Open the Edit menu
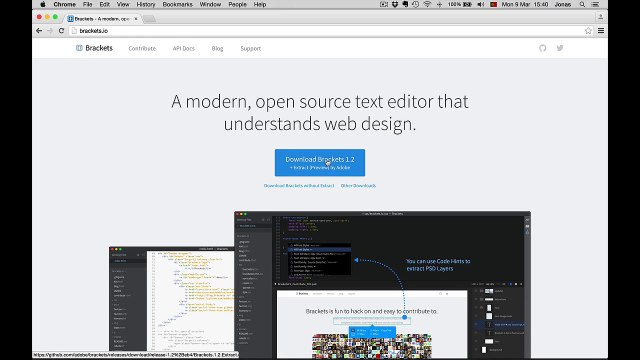 pos(104,4)
